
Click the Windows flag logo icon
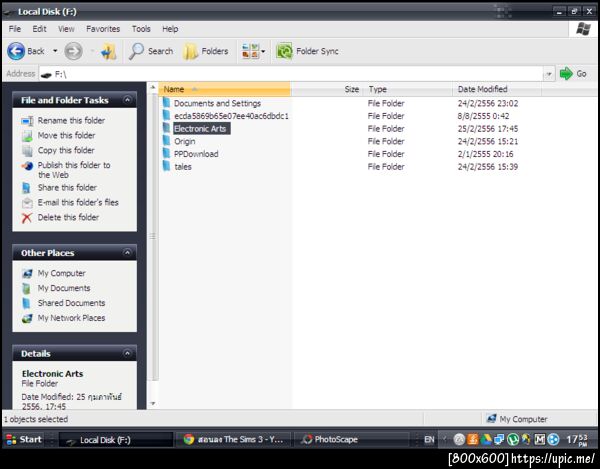click(583, 29)
